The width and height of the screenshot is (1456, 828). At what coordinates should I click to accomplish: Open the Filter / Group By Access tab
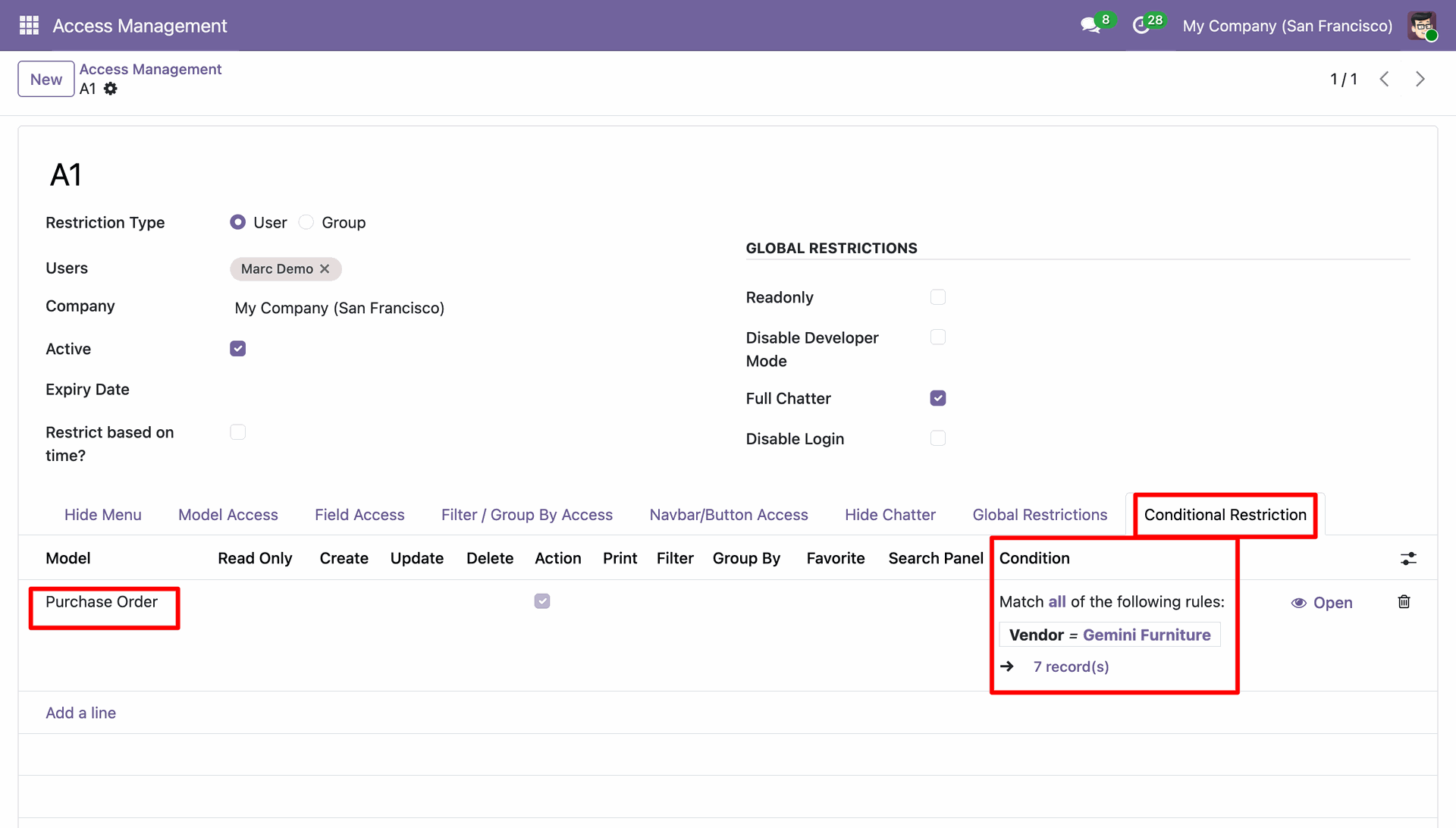click(527, 515)
